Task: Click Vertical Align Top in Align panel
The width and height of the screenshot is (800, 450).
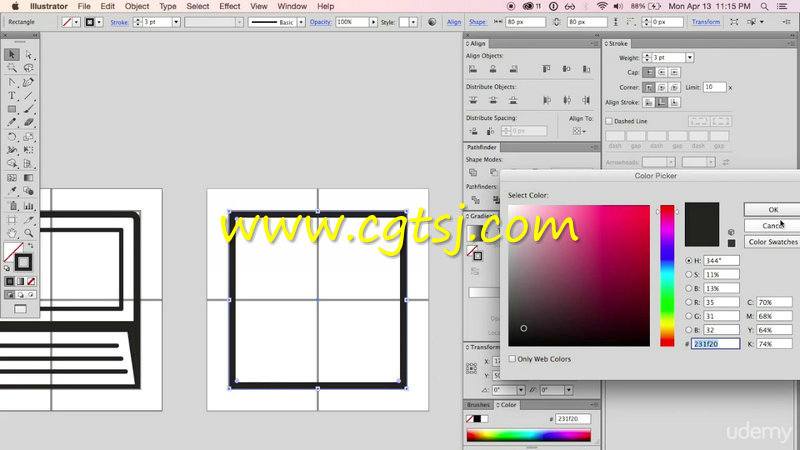Action: pos(546,69)
